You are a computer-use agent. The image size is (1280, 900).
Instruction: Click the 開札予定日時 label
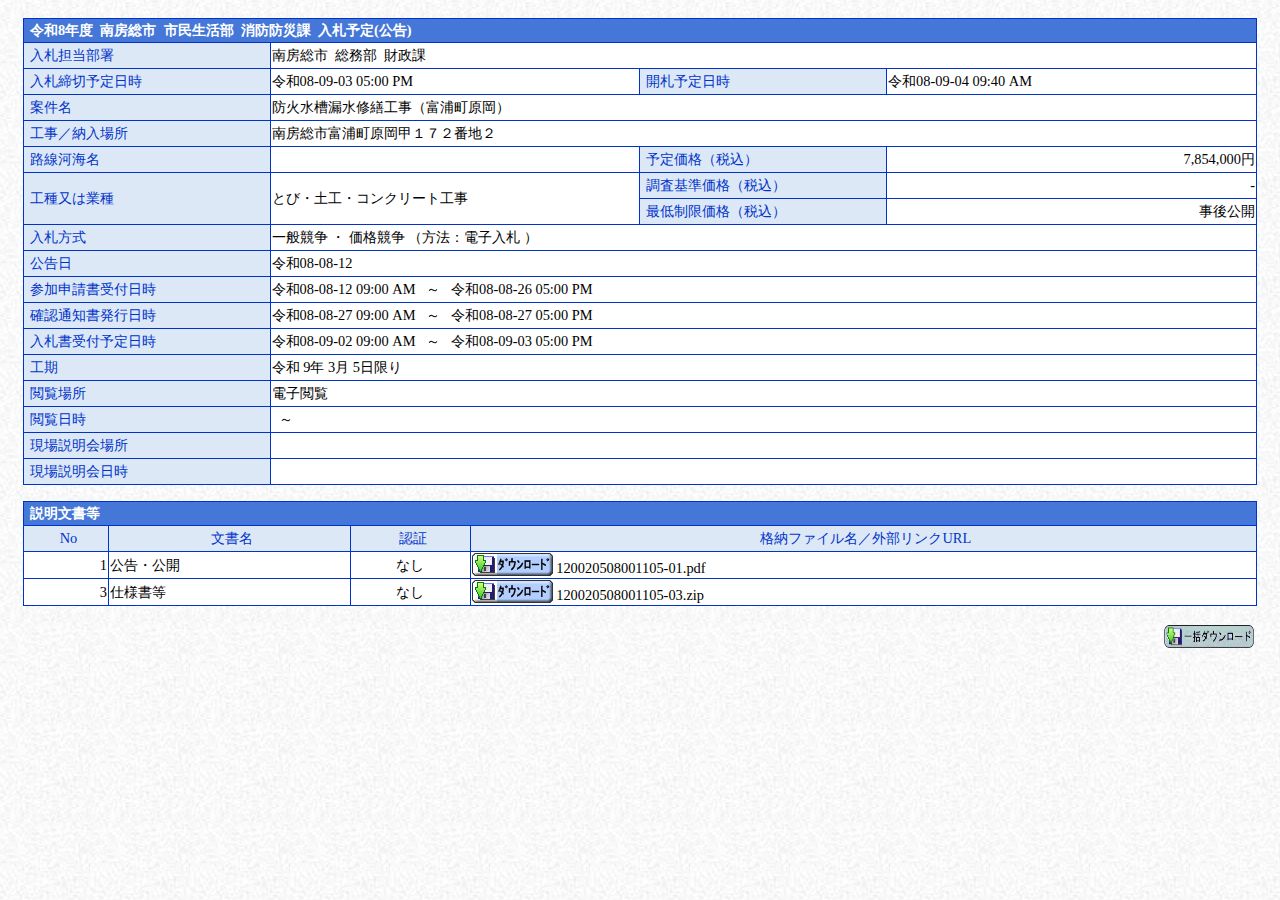(688, 82)
